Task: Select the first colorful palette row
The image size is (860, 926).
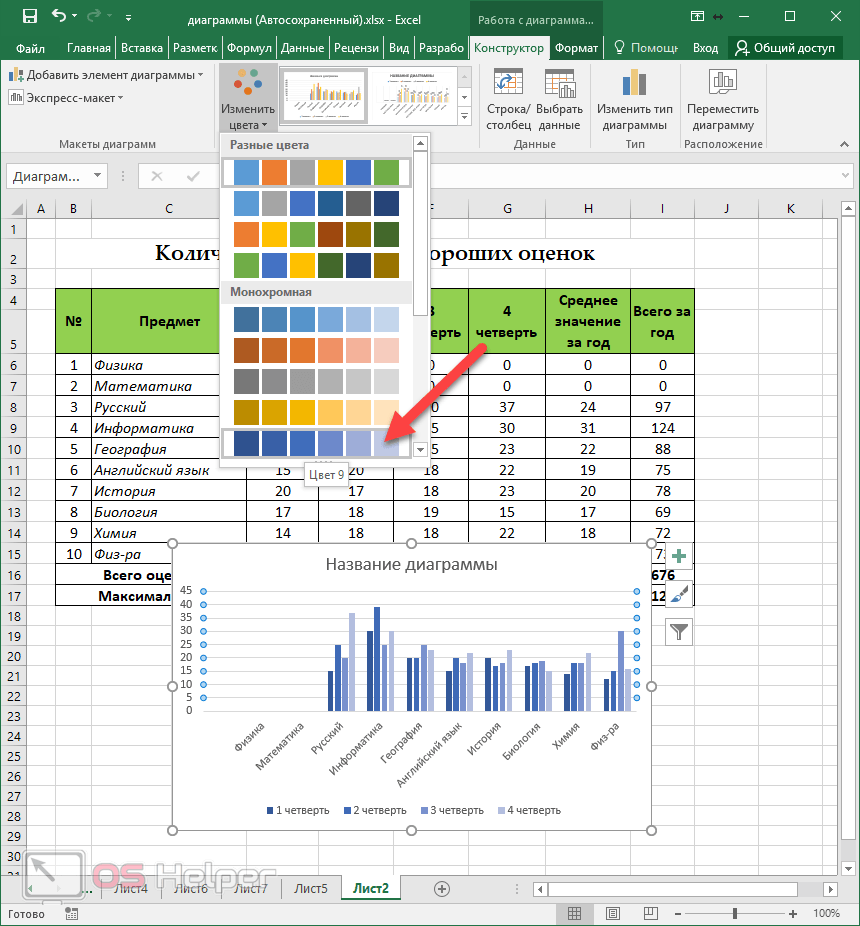Action: 316,172
